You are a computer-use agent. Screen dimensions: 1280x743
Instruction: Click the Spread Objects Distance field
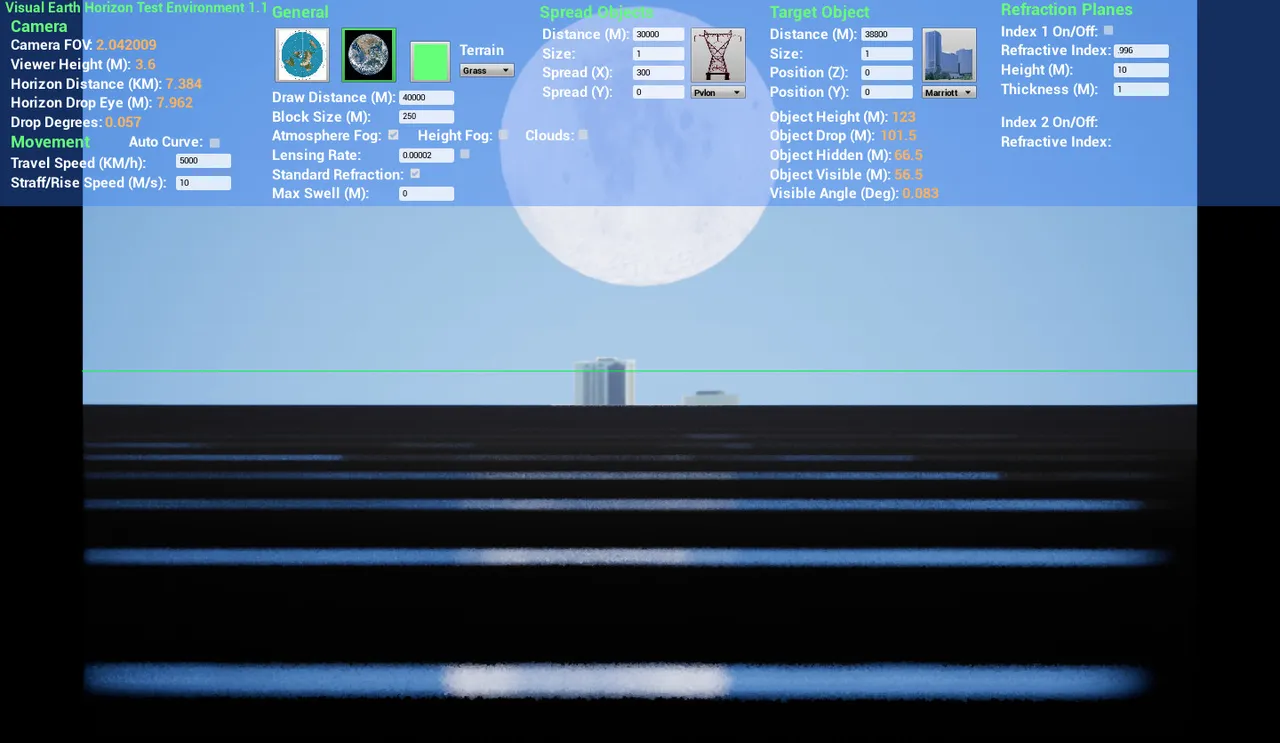click(x=659, y=34)
